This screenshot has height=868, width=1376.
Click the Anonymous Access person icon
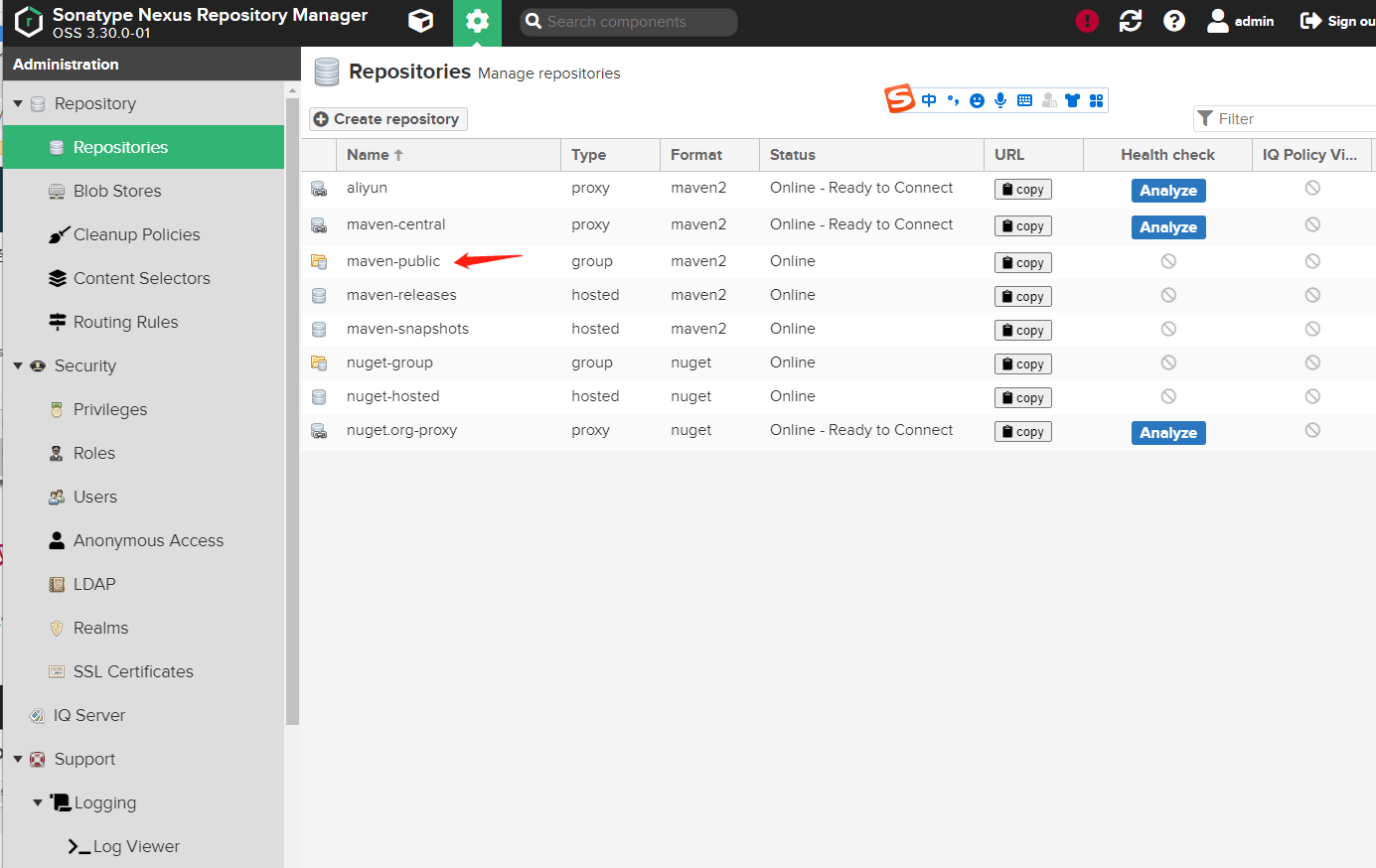pos(57,540)
